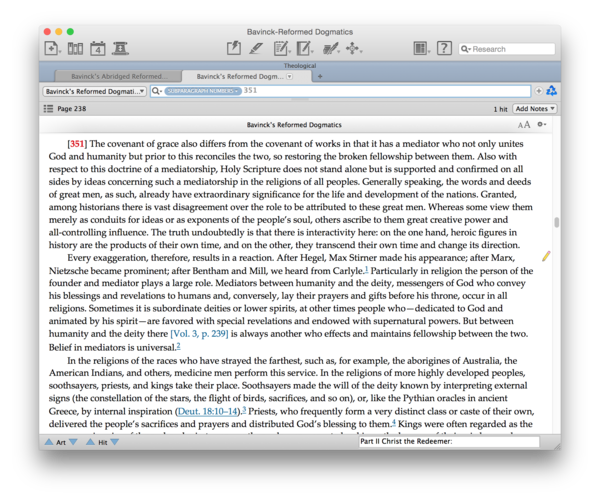
Task: Click the Part II Christ the Redeemer field
Action: [x=449, y=441]
